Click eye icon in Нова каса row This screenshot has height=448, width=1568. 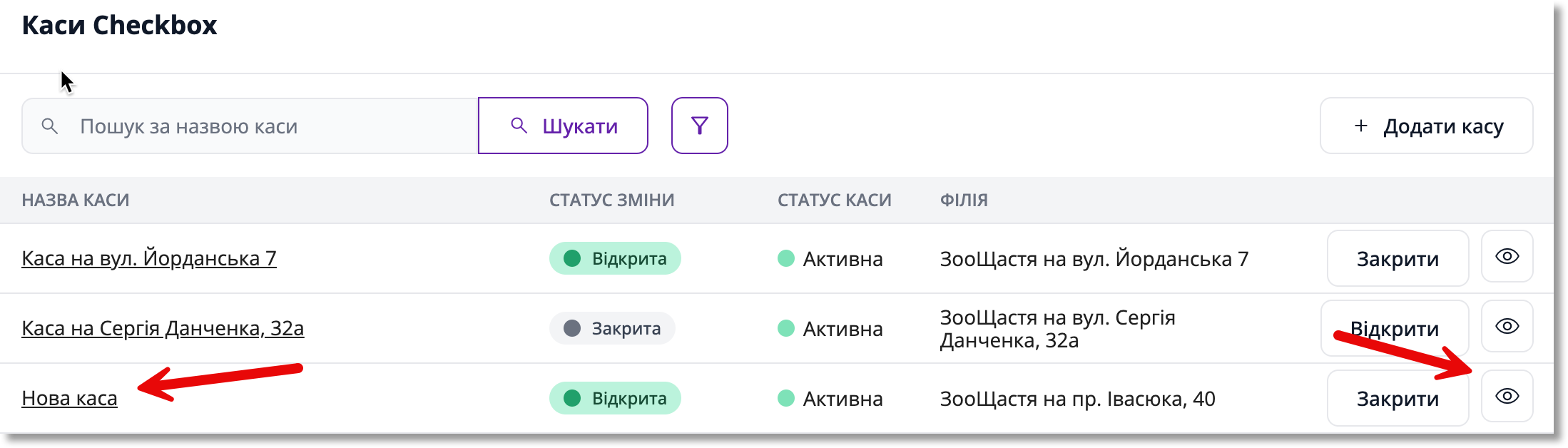point(1507,397)
